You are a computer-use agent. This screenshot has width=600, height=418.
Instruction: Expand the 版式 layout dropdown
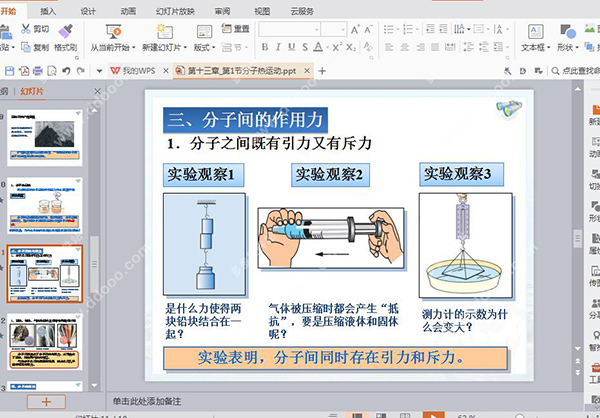click(x=214, y=48)
